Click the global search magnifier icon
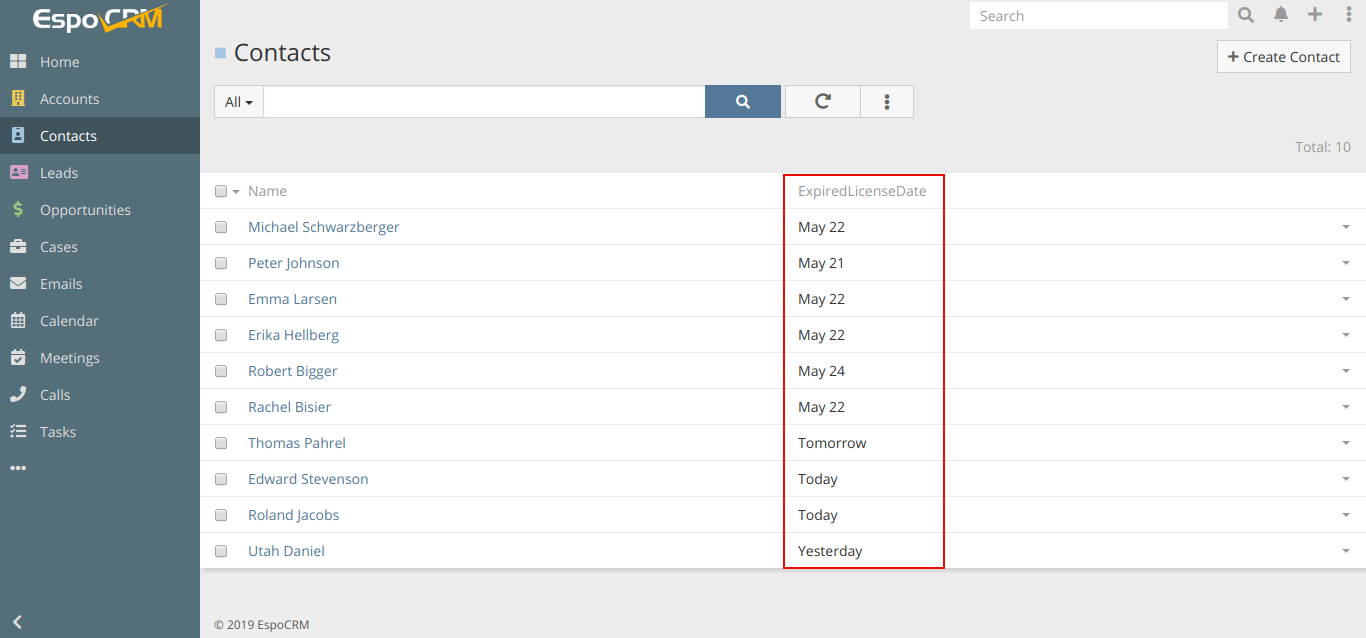The width and height of the screenshot is (1366, 638). click(x=1246, y=15)
